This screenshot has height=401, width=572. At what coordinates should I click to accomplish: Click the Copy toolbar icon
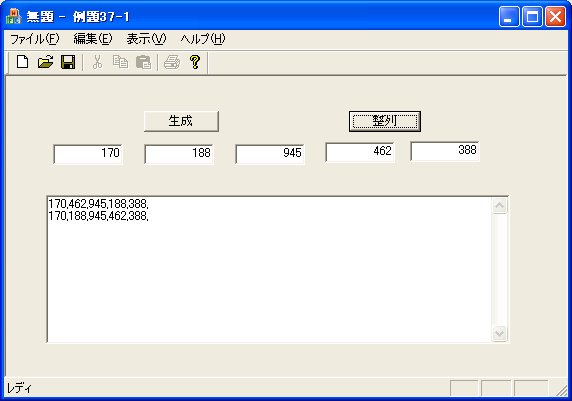point(120,62)
